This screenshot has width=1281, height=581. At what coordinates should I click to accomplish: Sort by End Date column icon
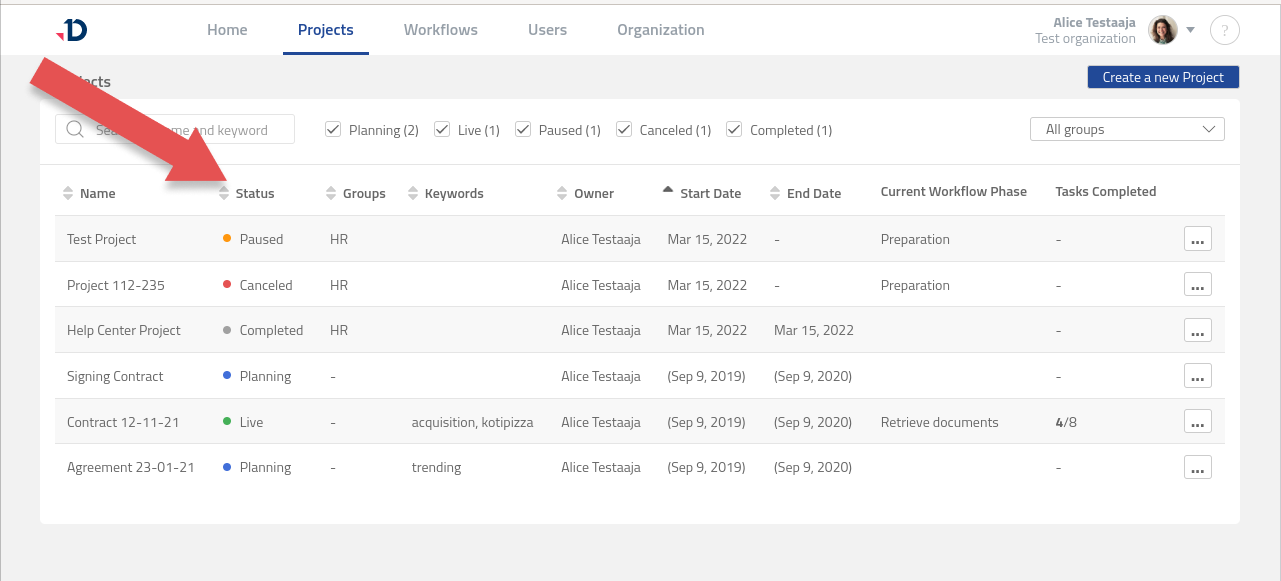click(x=775, y=193)
